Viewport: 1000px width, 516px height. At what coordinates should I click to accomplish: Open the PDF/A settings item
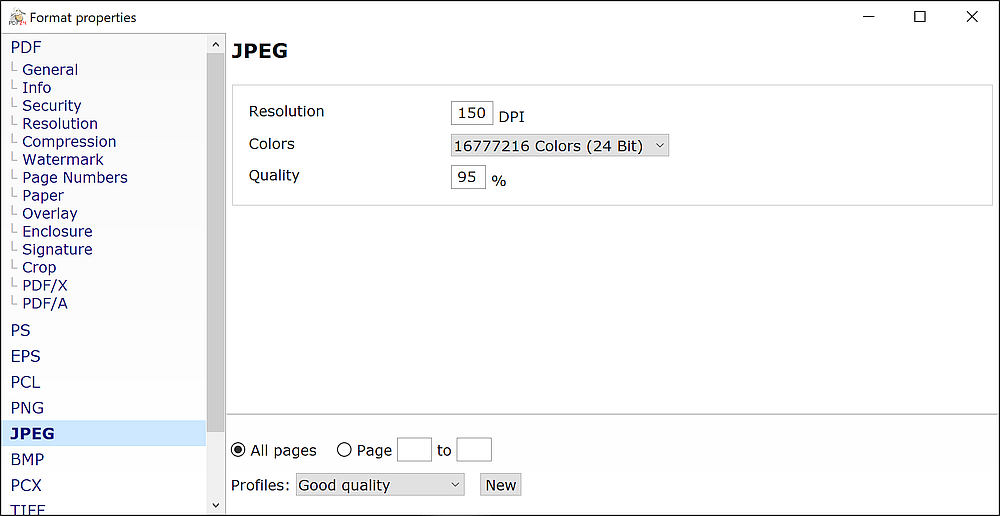(x=45, y=303)
